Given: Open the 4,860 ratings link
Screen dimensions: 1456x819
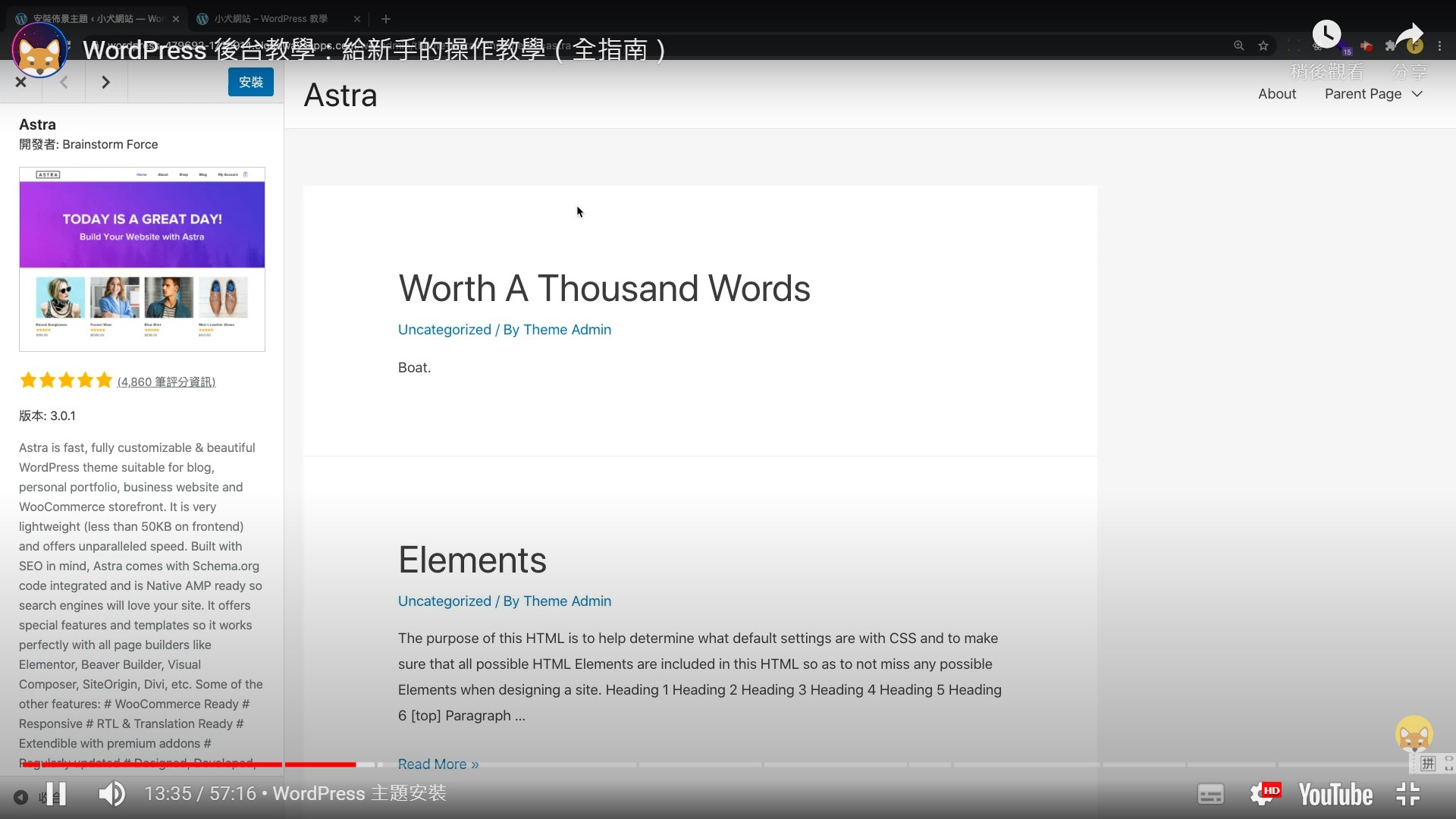Looking at the screenshot, I should click(166, 382).
